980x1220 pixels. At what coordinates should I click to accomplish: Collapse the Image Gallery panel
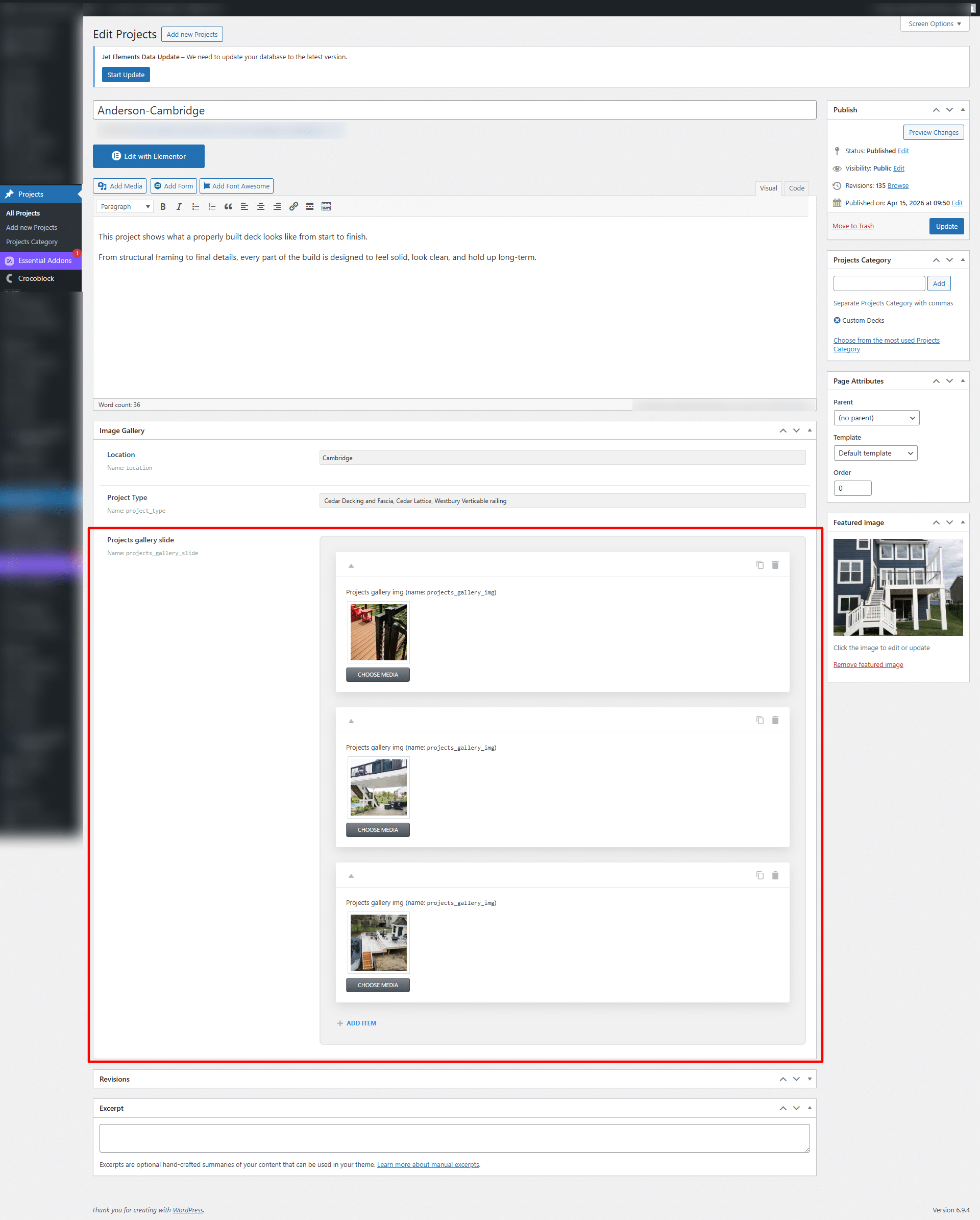point(810,430)
